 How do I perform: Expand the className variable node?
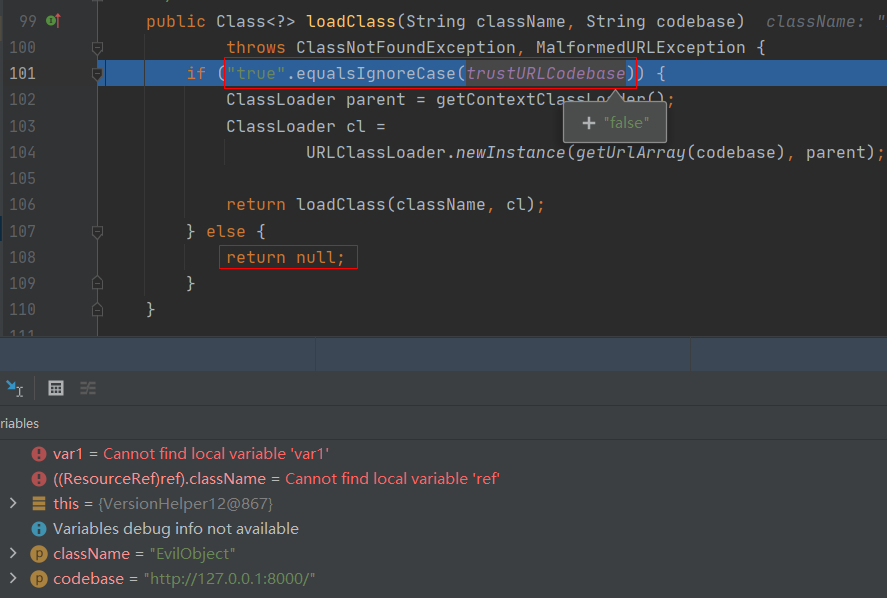(x=12, y=553)
